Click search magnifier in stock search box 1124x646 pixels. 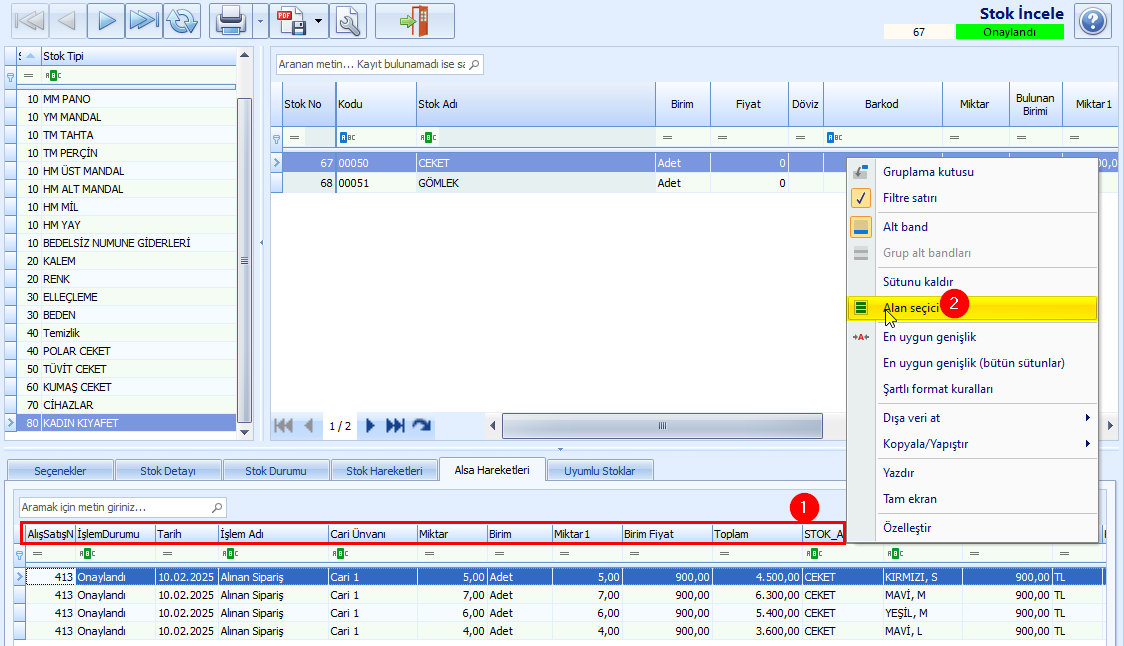tap(474, 65)
